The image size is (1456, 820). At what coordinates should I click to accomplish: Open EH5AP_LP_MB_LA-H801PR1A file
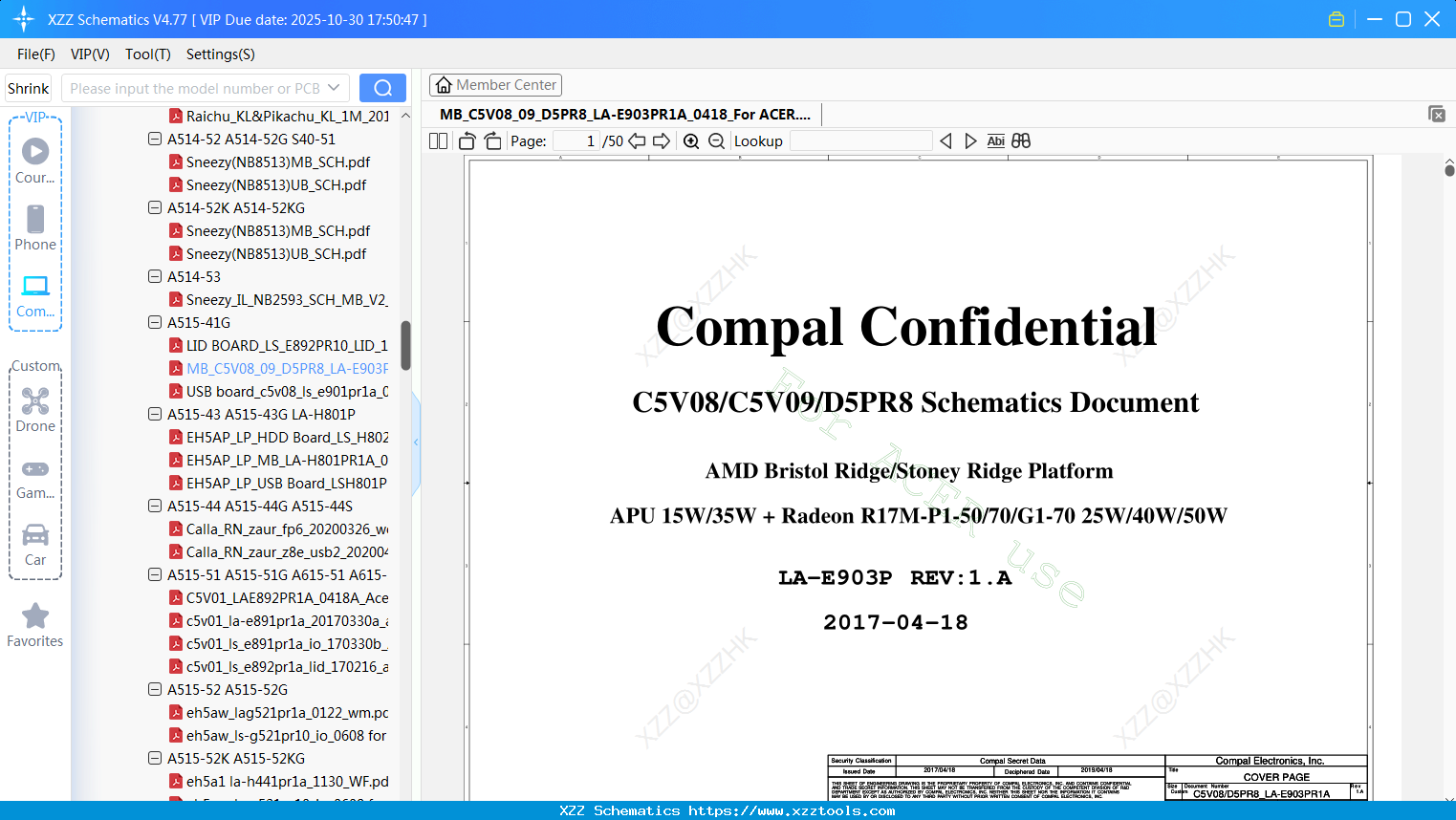(x=278, y=460)
